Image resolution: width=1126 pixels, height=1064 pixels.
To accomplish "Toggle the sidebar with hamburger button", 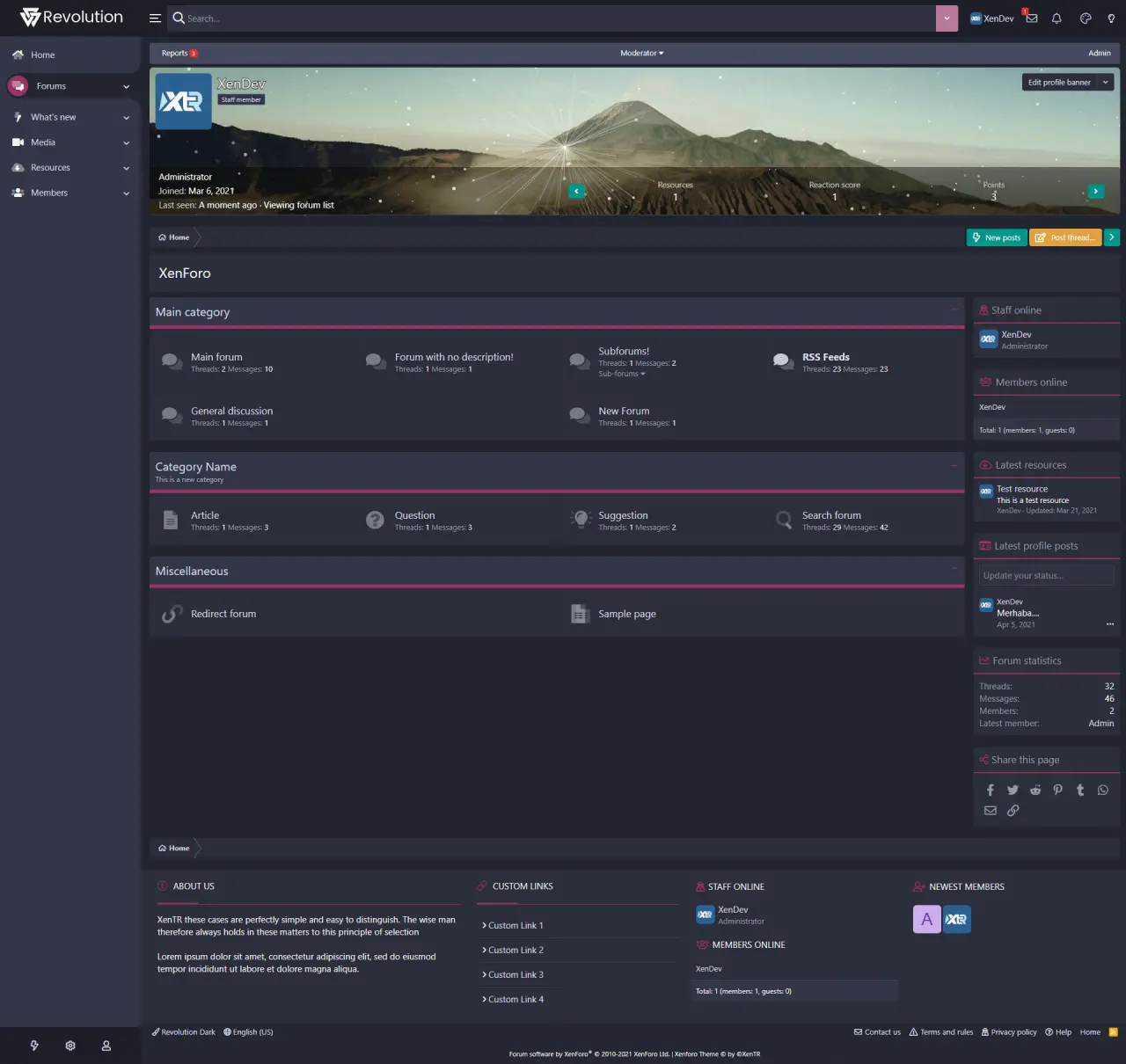I will click(x=155, y=18).
